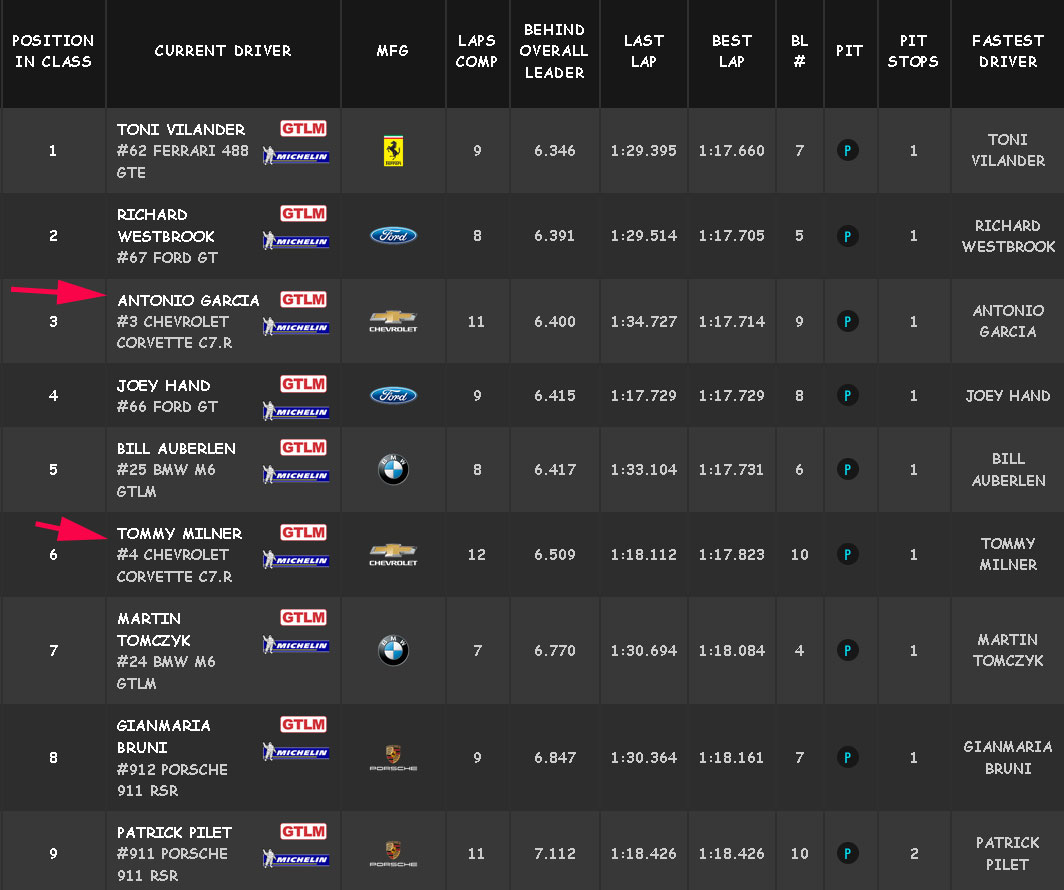Click the Ford logo in Richard Westbrook's row
Screen dimensions: 1064x890
point(393,236)
